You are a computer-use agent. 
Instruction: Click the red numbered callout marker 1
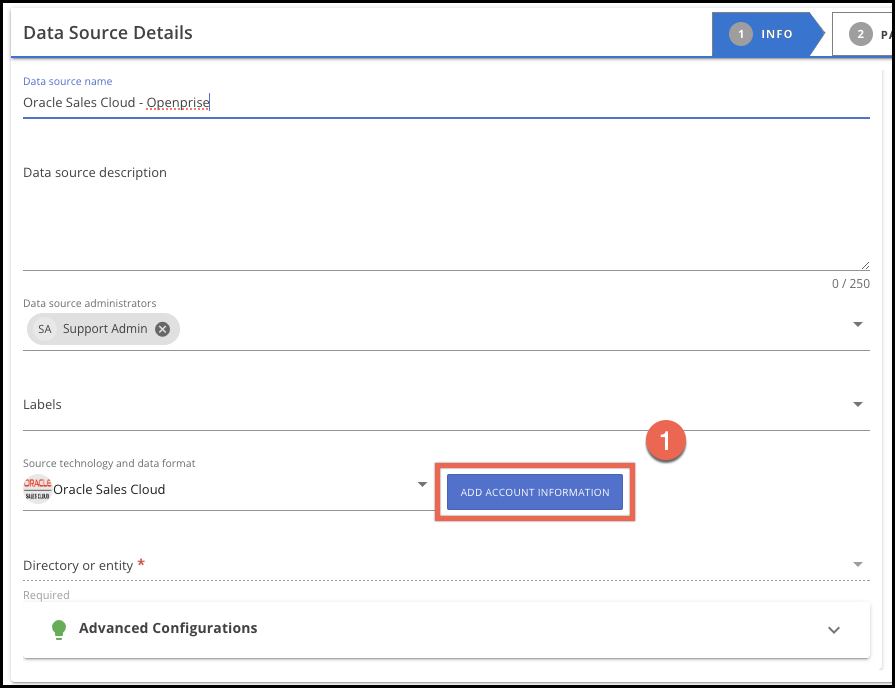pos(664,441)
